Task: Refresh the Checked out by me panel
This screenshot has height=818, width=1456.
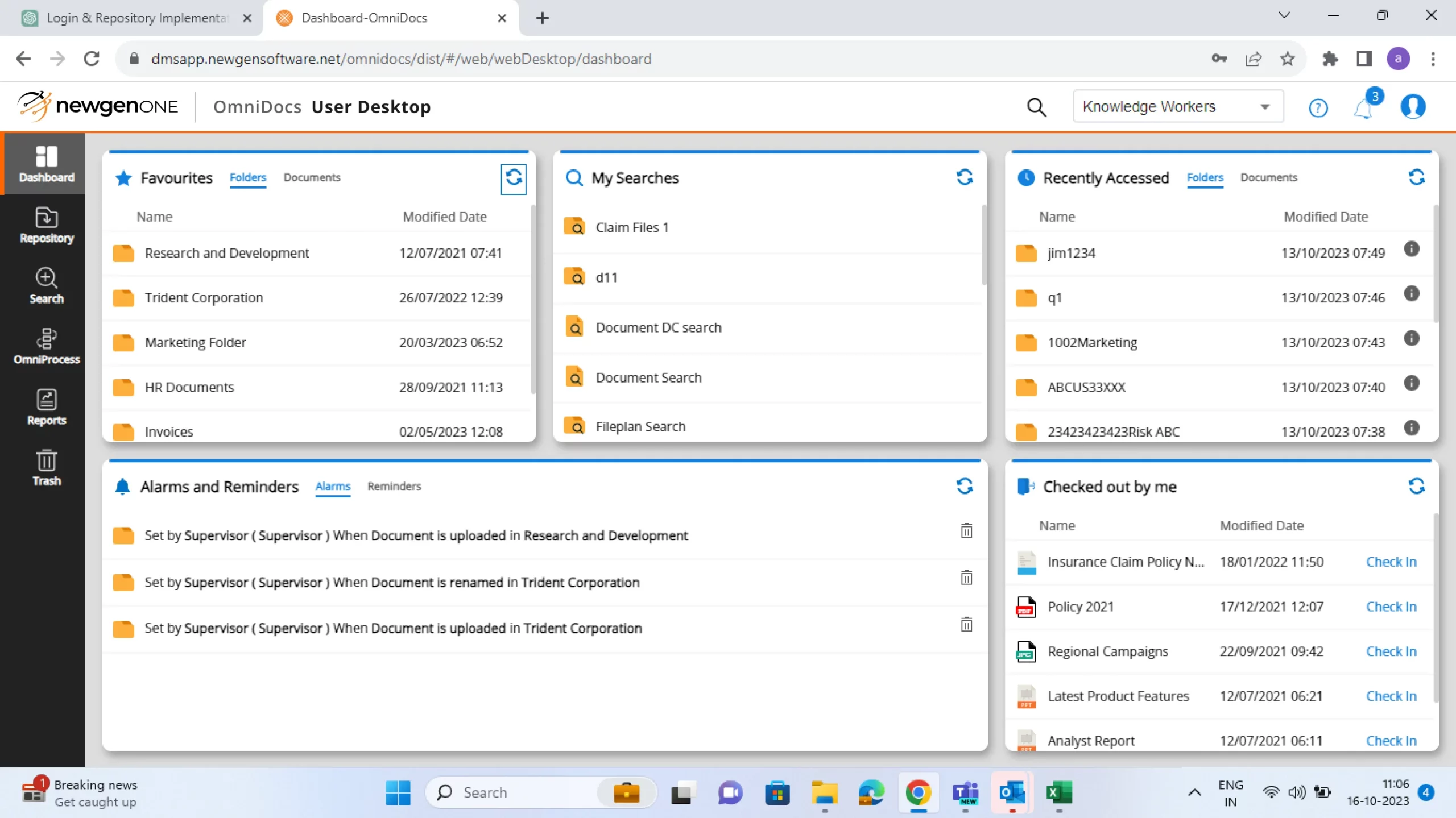Action: (x=1416, y=486)
